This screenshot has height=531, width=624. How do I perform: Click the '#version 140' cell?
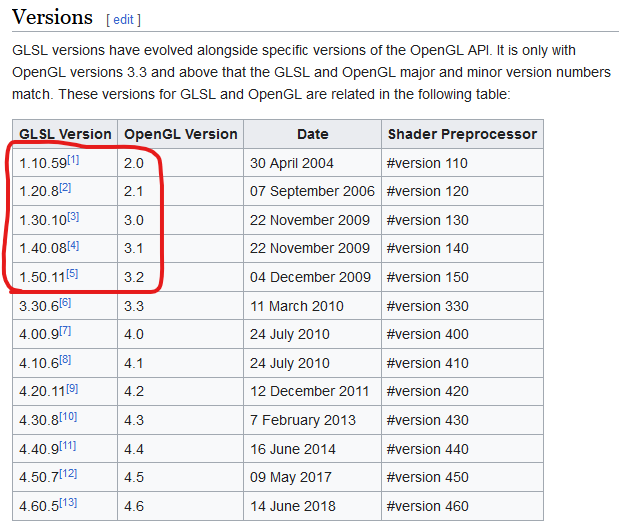tap(462, 248)
